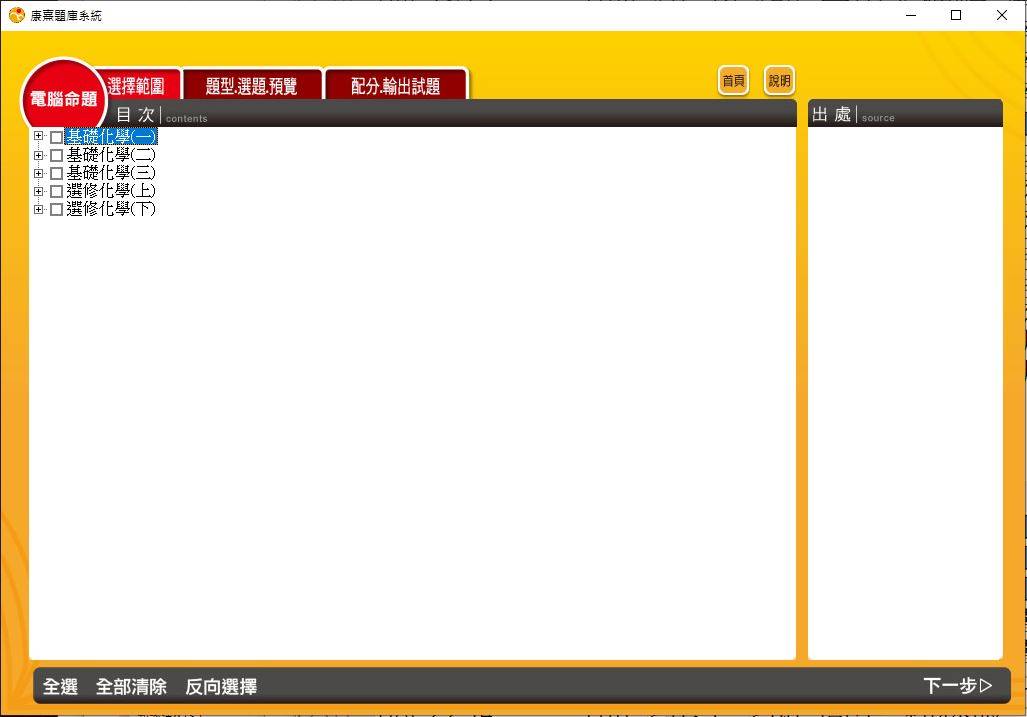Screen dimensions: 1027x717
Task: Check the 基礎化學(三) checkbox
Action: (56, 173)
